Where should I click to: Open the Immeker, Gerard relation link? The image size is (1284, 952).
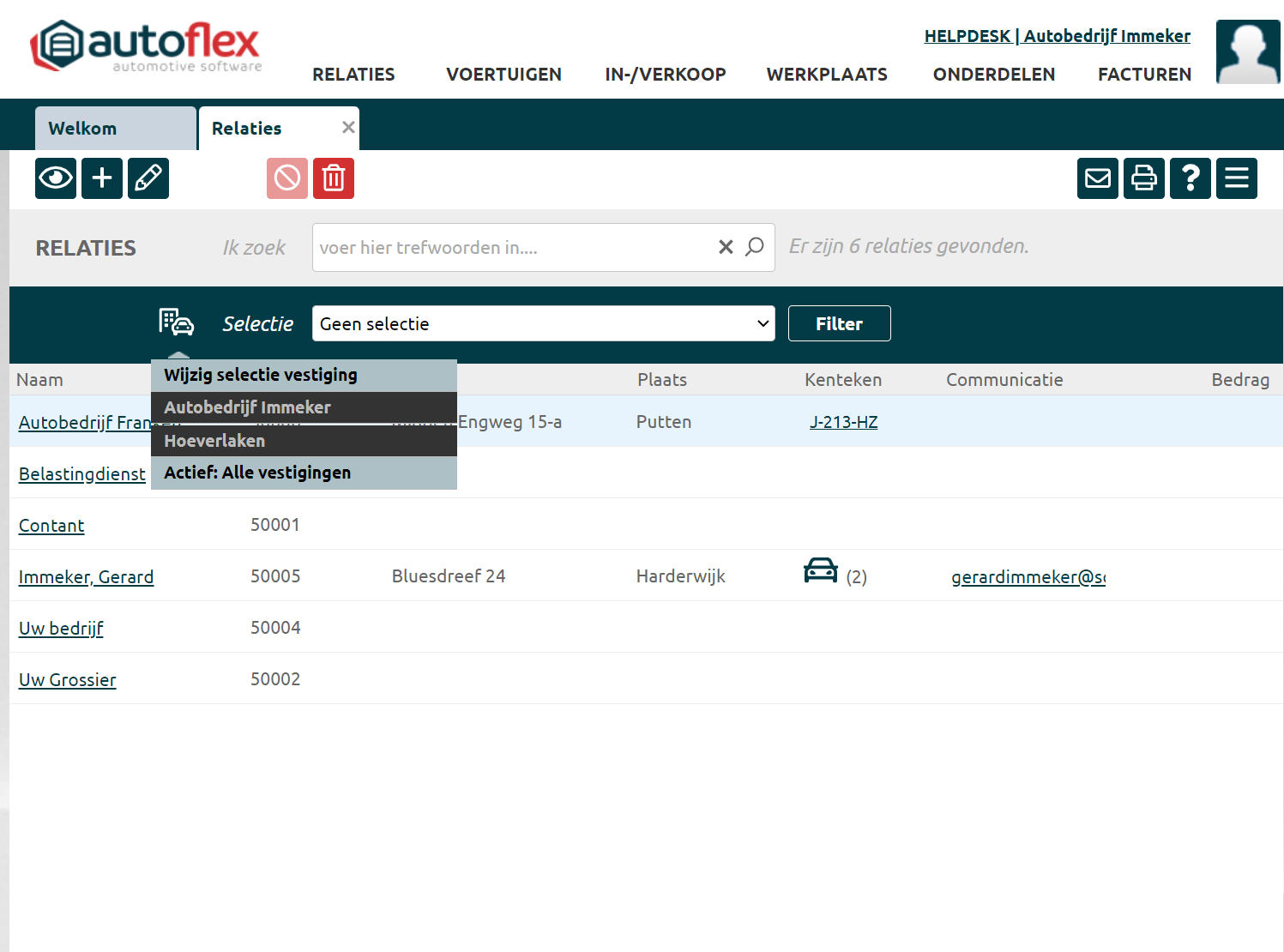tap(86, 577)
